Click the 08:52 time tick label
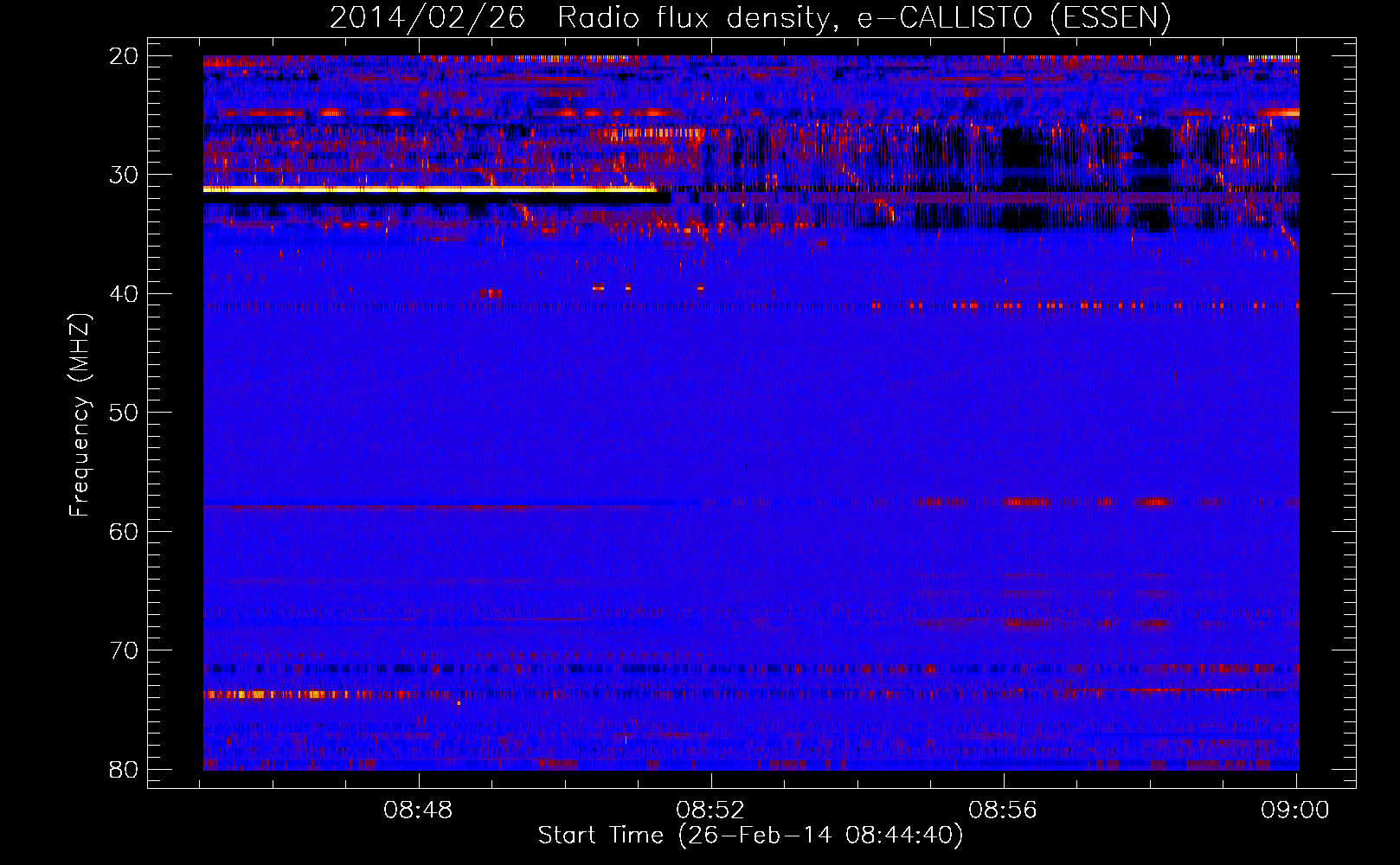This screenshot has height=865, width=1400. [710, 811]
